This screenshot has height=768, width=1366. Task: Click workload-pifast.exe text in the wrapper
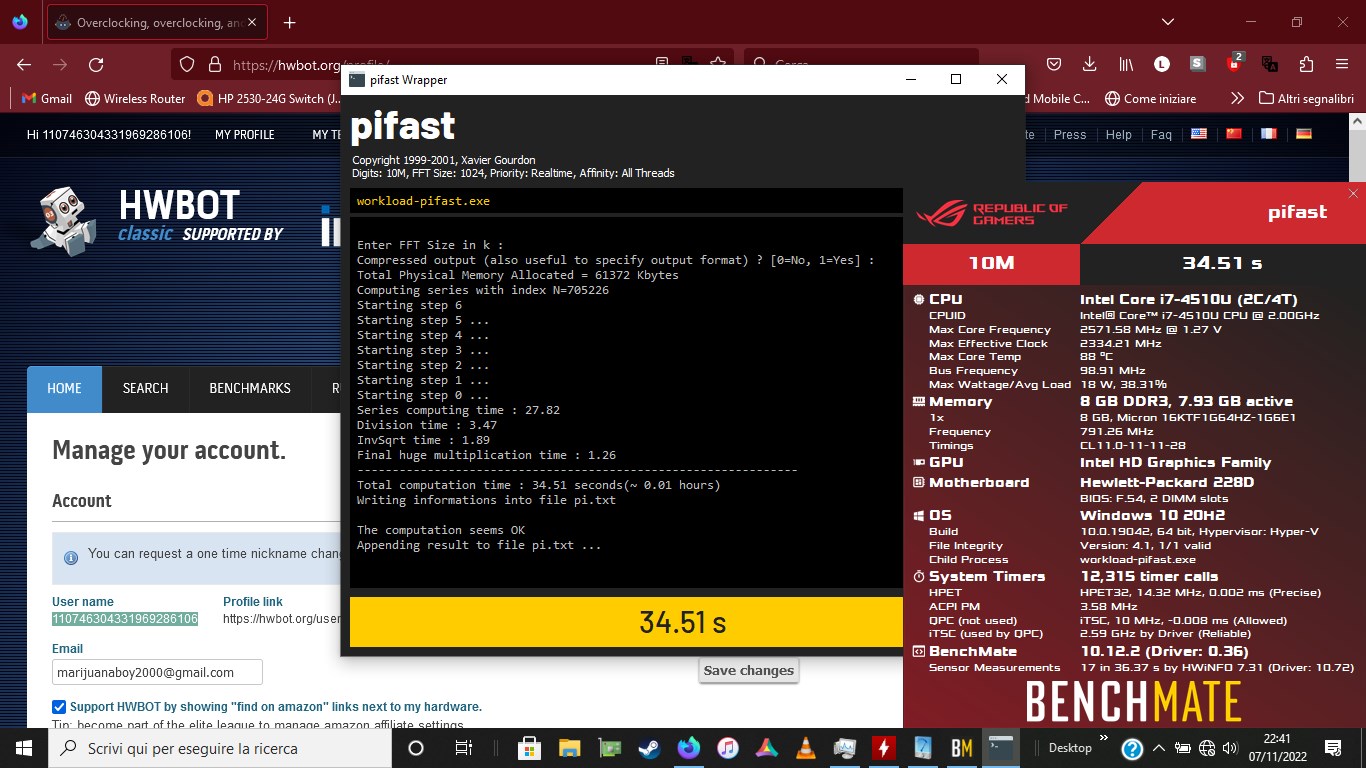pos(423,201)
